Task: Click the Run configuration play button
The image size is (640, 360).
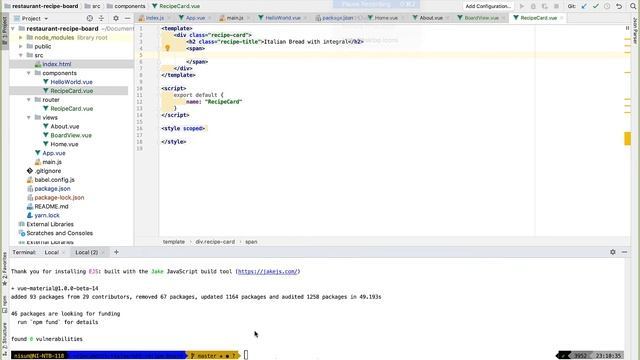Action: pos(522,6)
